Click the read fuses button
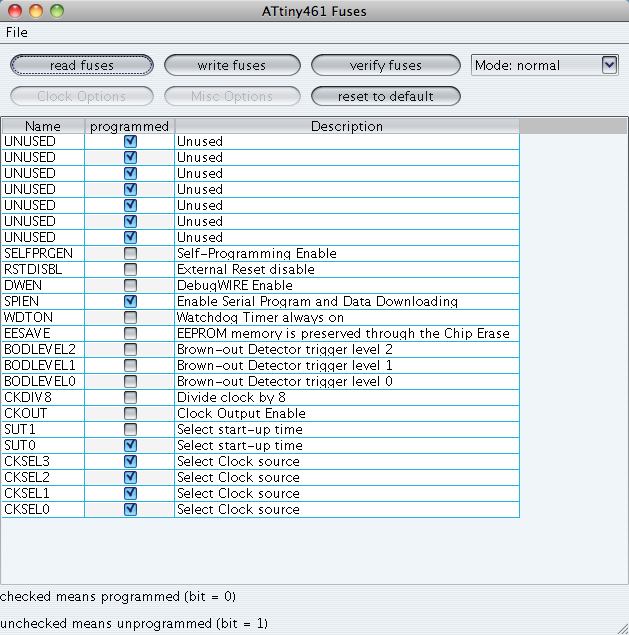 point(82,65)
